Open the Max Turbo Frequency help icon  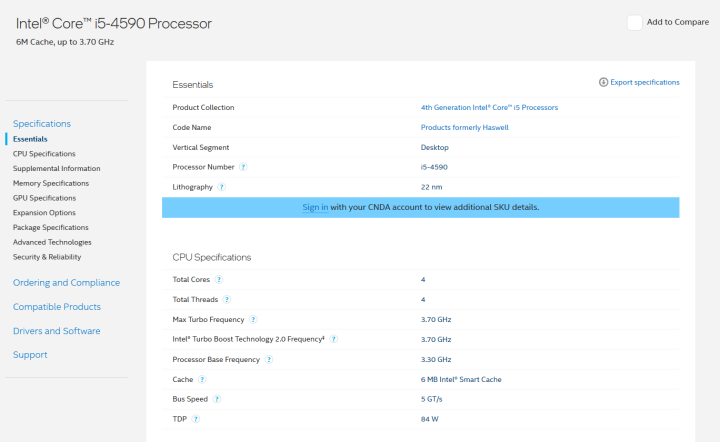(253, 319)
